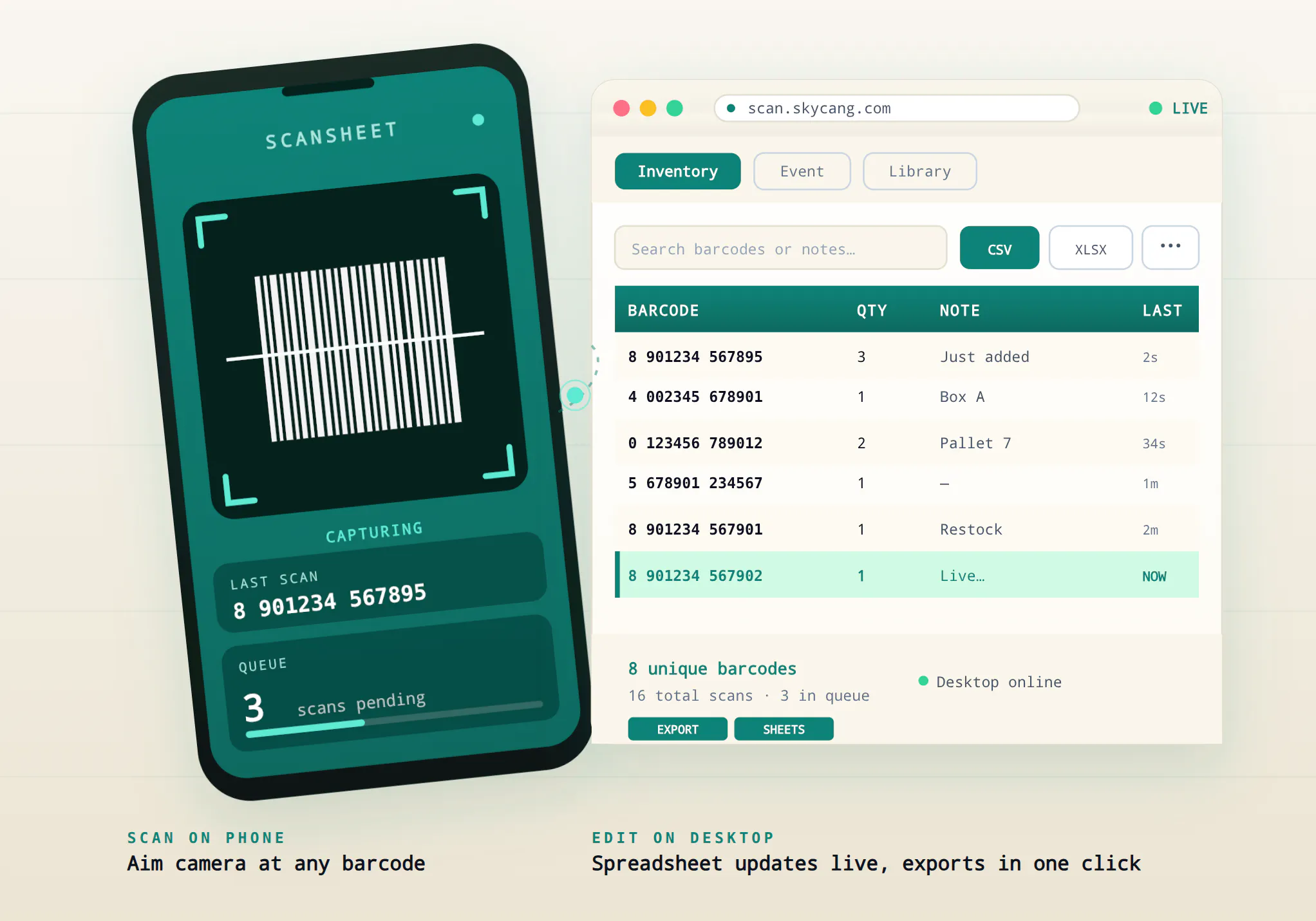This screenshot has height=921, width=1316.
Task: Click the Desktop online status dot
Action: [923, 681]
